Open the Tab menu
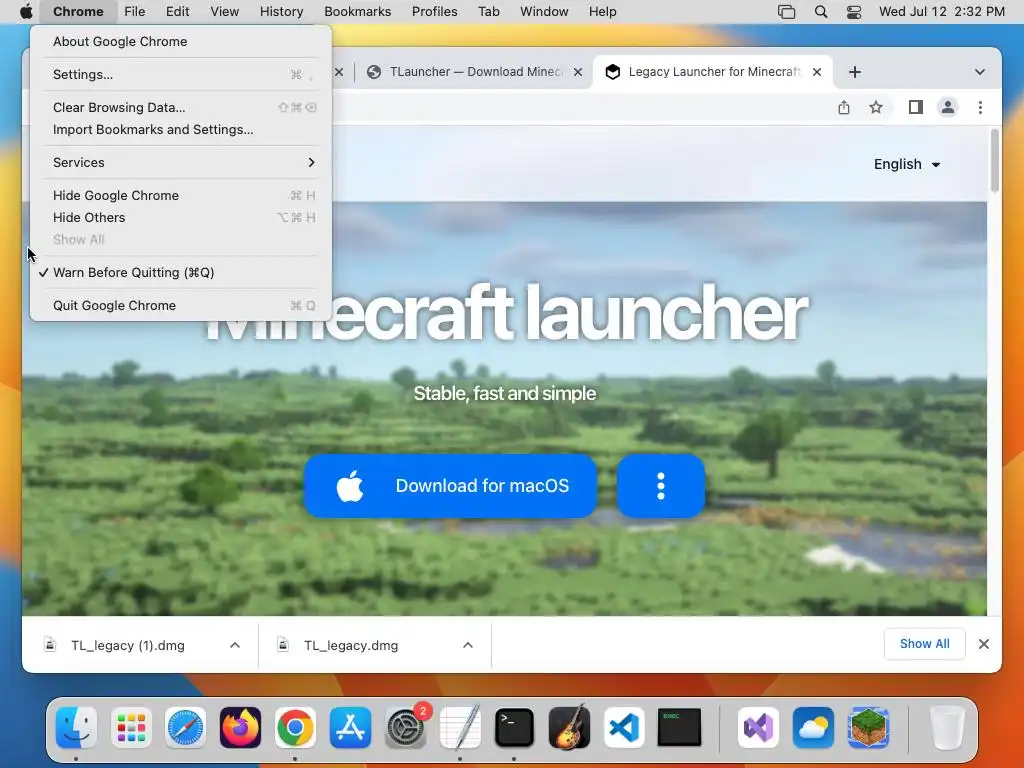1024x768 pixels. (x=488, y=12)
